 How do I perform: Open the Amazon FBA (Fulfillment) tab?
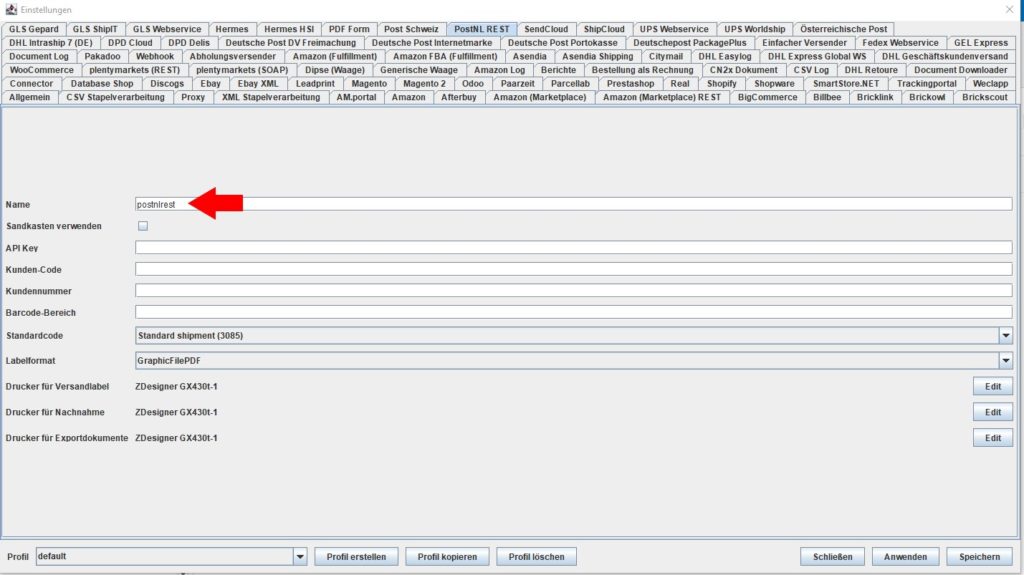(x=445, y=56)
